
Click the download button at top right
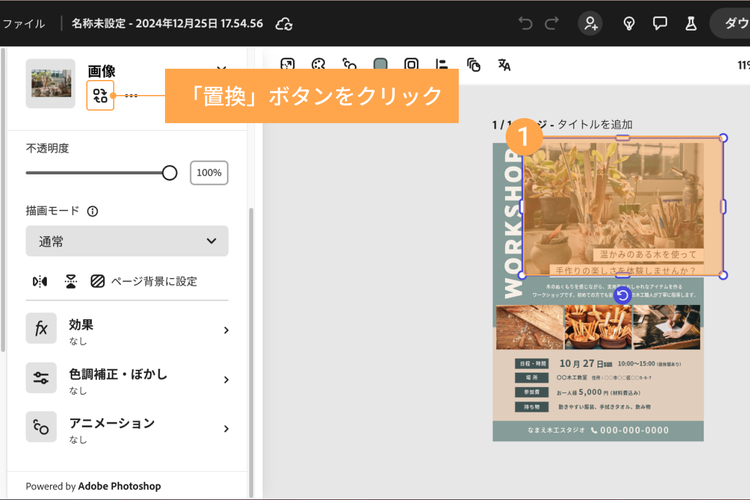730,23
